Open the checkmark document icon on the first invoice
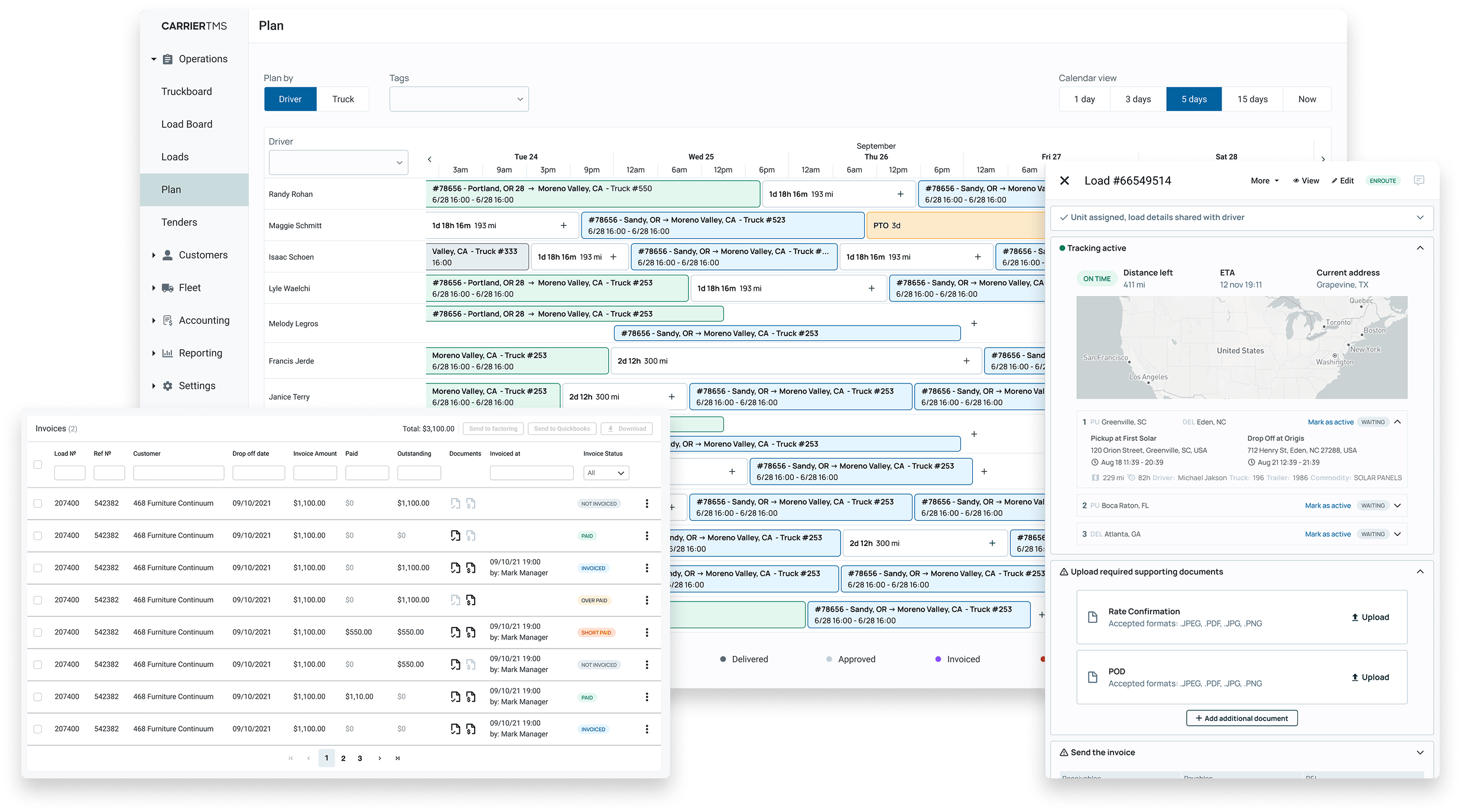Image resolution: width=1461 pixels, height=812 pixels. pos(455,503)
